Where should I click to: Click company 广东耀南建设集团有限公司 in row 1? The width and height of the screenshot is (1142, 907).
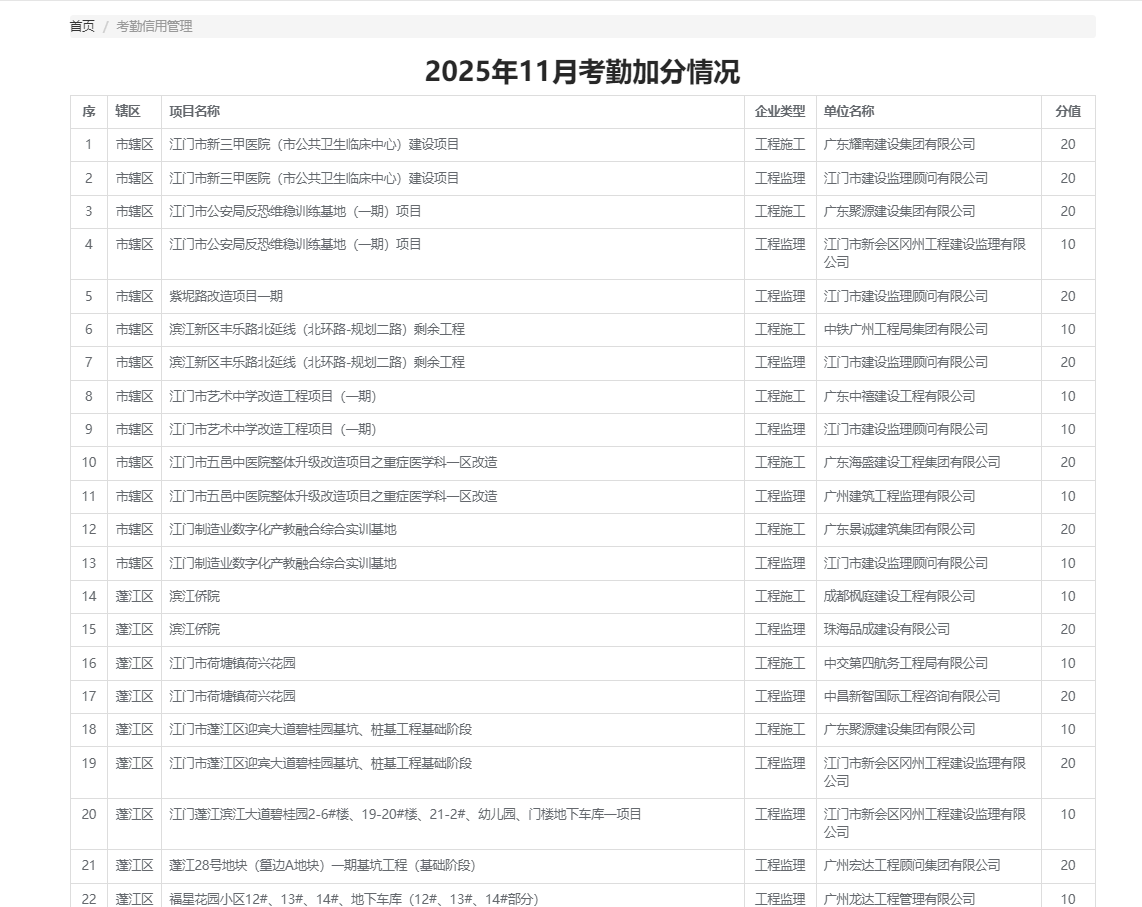coord(899,144)
